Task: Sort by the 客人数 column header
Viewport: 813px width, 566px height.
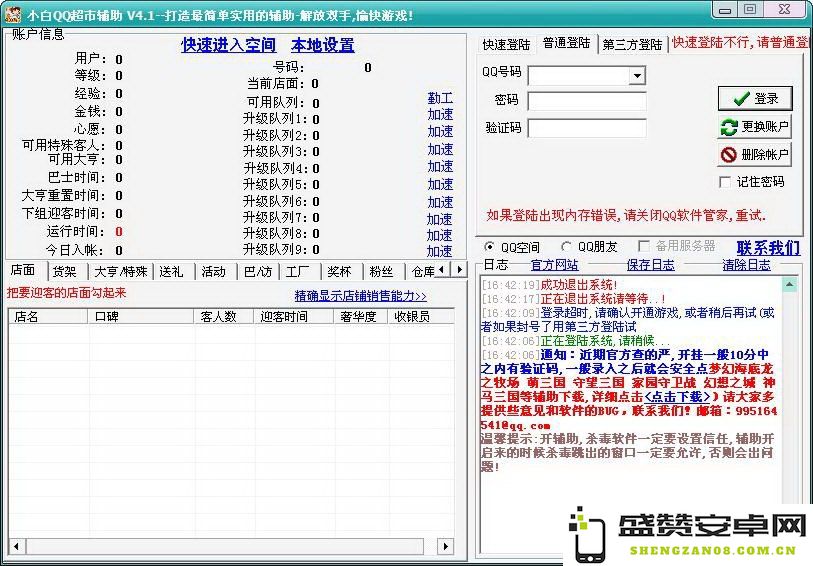Action: pos(224,316)
